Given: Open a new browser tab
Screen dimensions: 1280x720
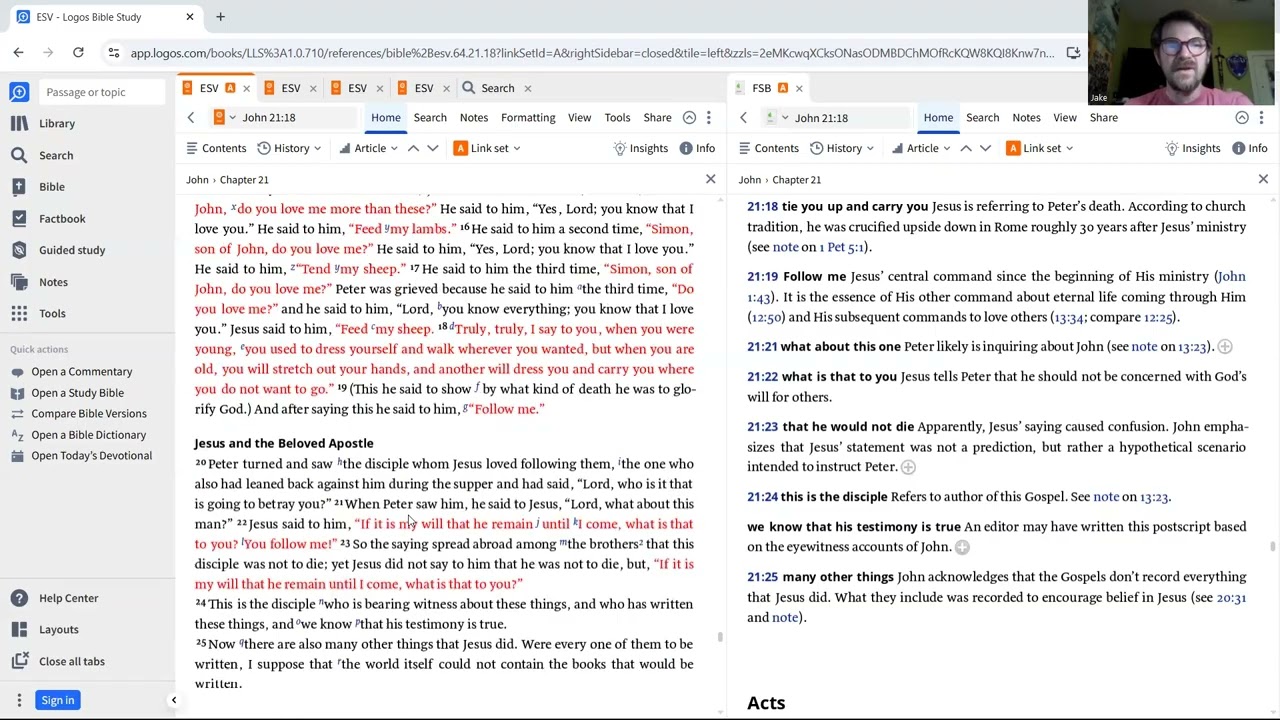Looking at the screenshot, I should coord(220,17).
